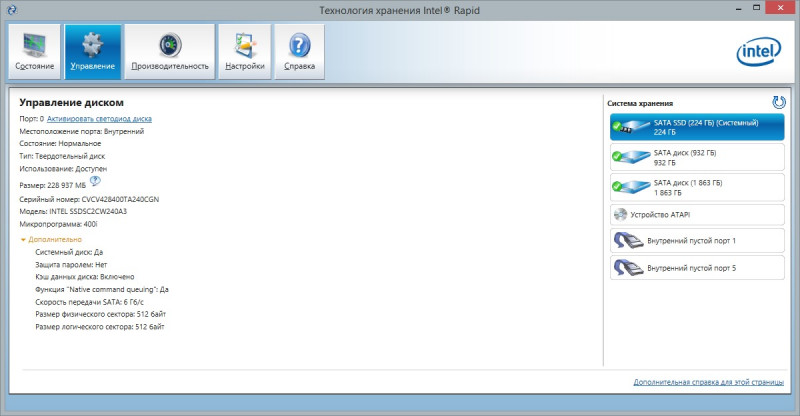
Task: Open the Справка (Help) tab
Action: [299, 52]
